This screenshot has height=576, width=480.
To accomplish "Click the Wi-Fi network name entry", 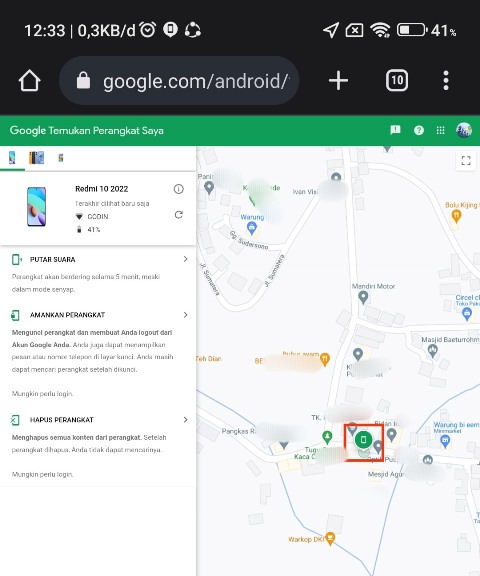I will [x=98, y=217].
